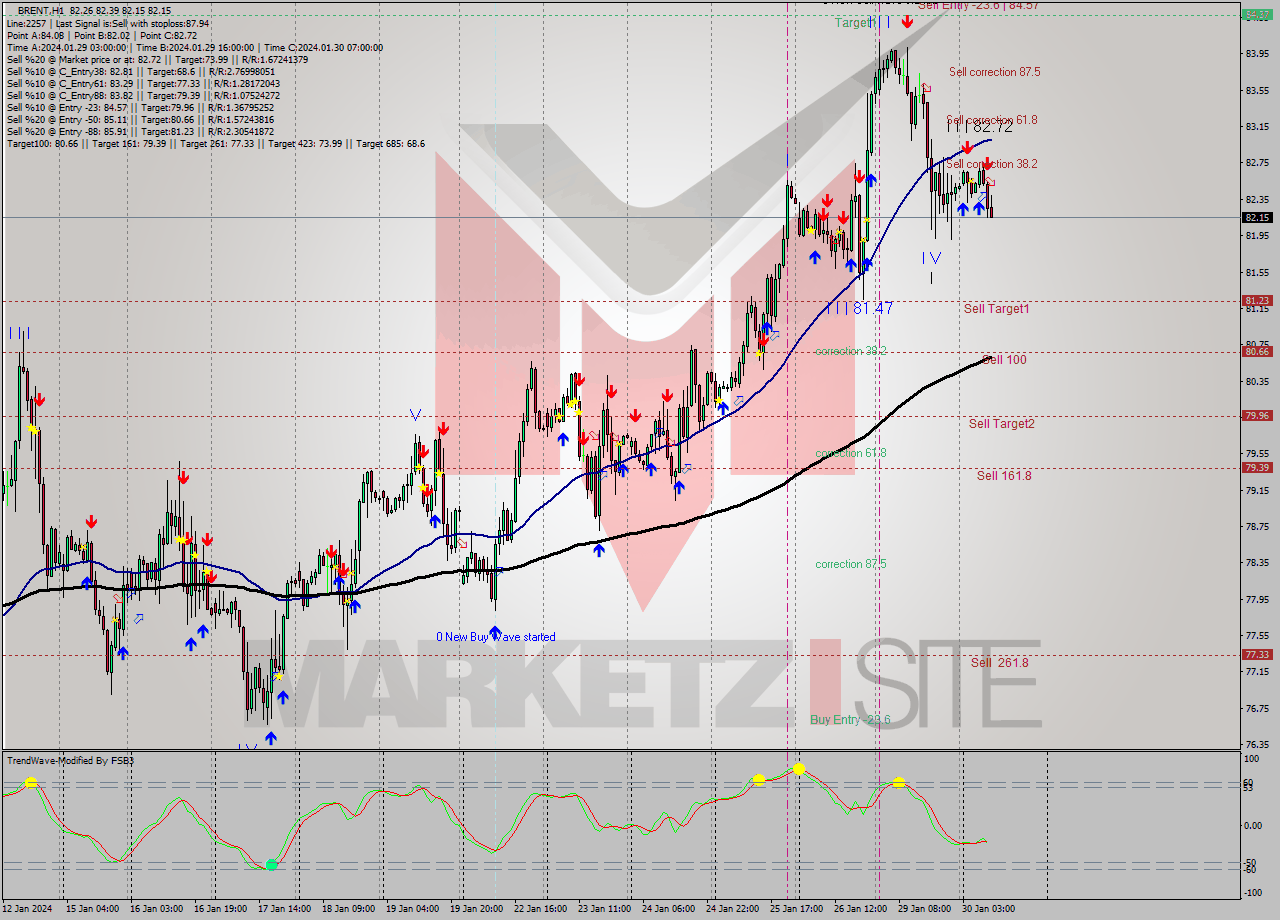
Task: Click the red 79.96 price axis tag
Action: 1257,415
